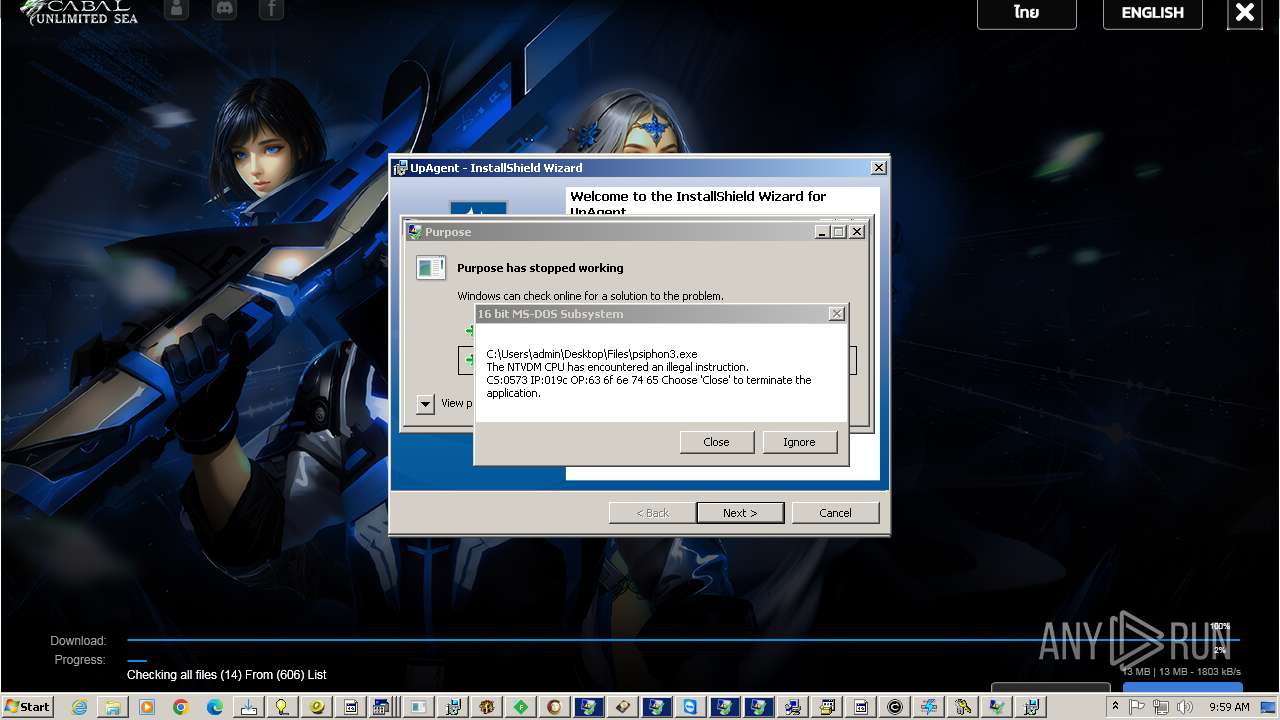Close the UpAgent InstallShield Wizard window
The image size is (1280, 720).
coord(878,168)
